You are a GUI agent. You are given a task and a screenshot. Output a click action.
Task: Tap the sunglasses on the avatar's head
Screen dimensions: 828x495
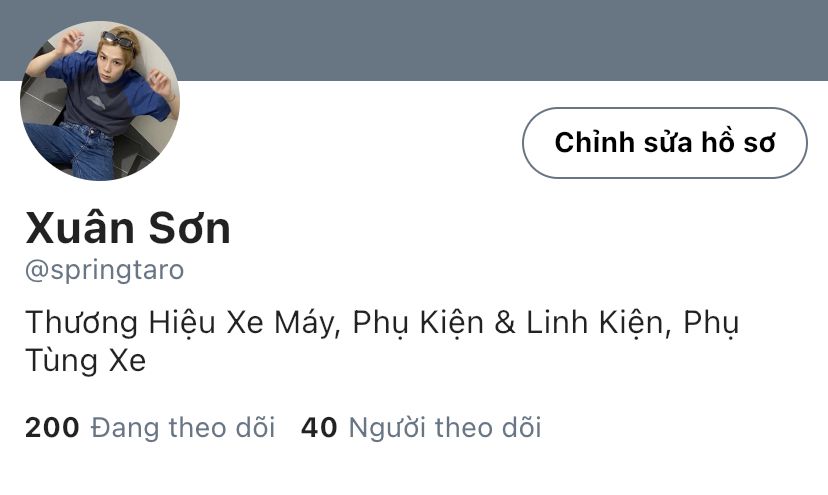pyautogui.click(x=118, y=40)
